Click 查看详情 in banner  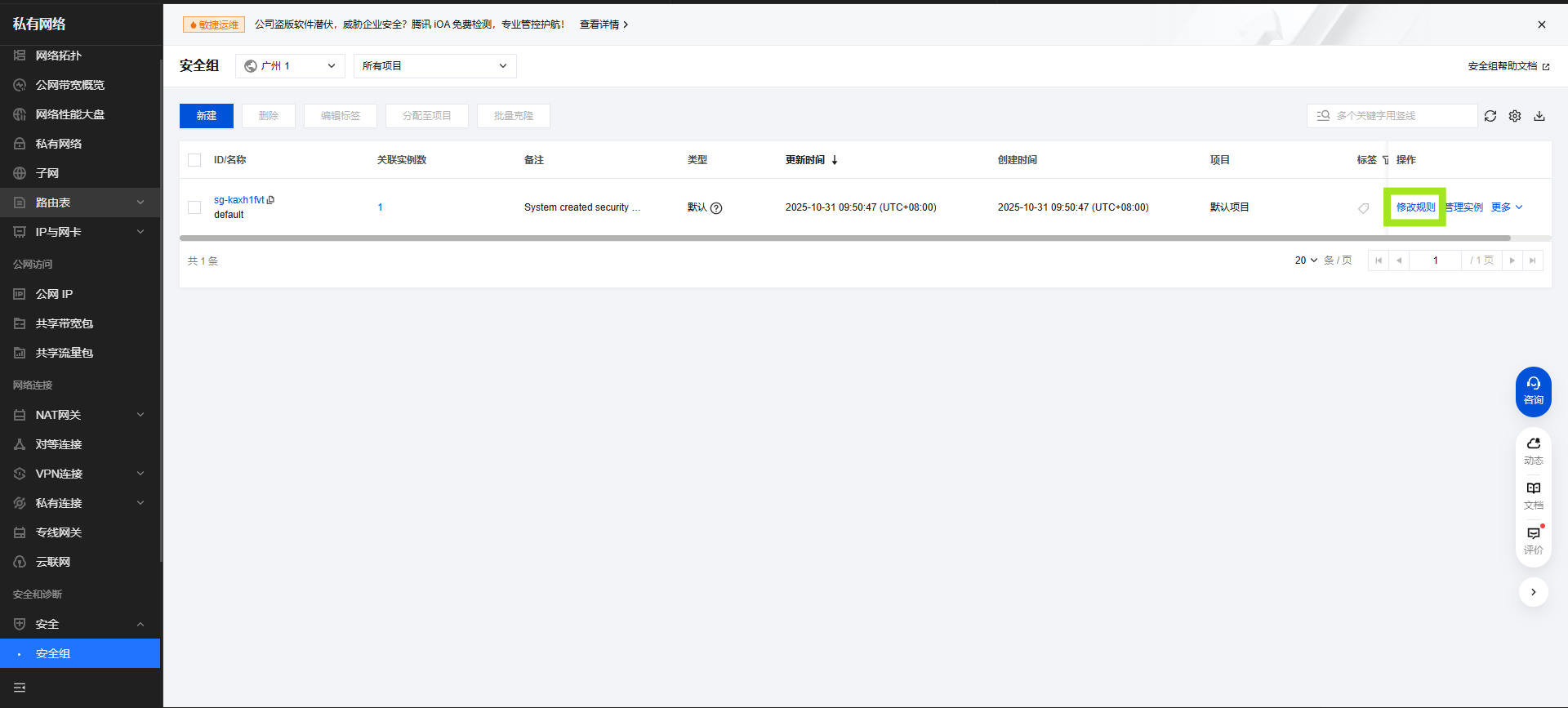tap(604, 24)
